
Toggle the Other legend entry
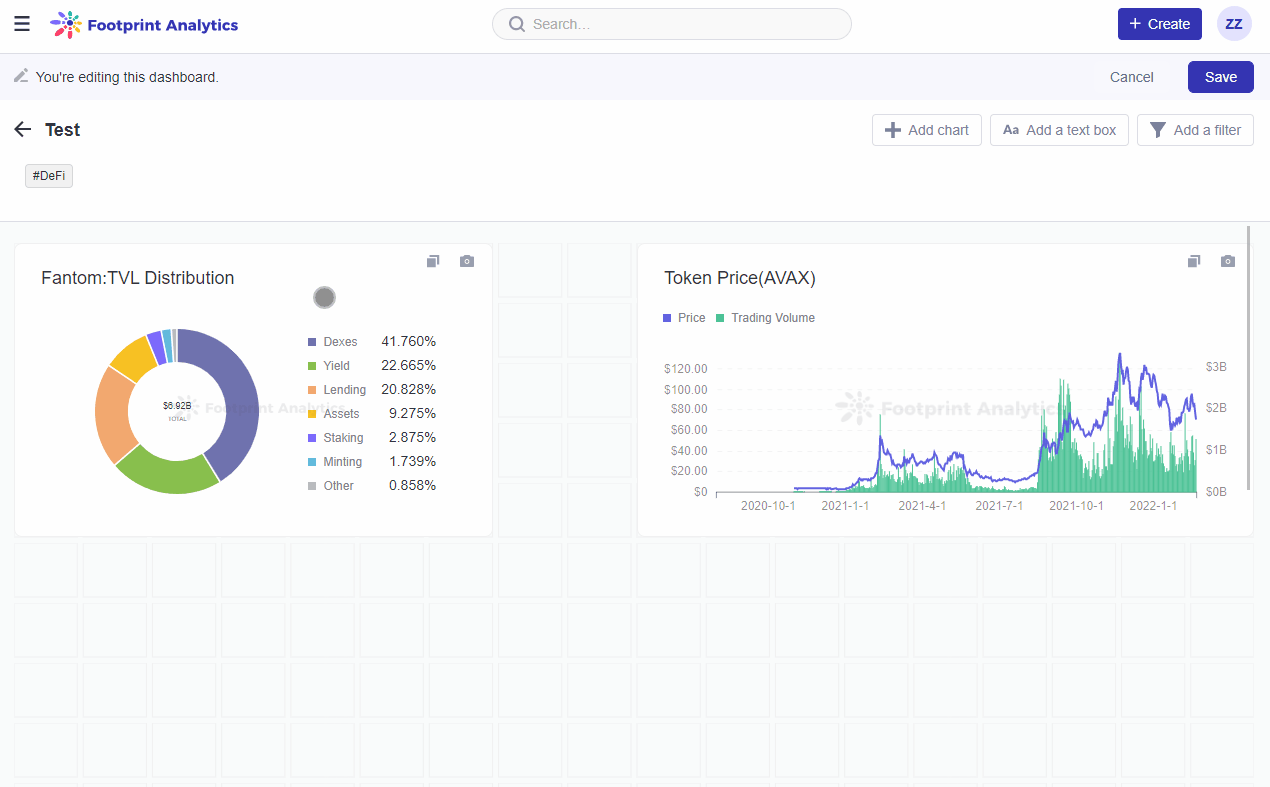[331, 486]
